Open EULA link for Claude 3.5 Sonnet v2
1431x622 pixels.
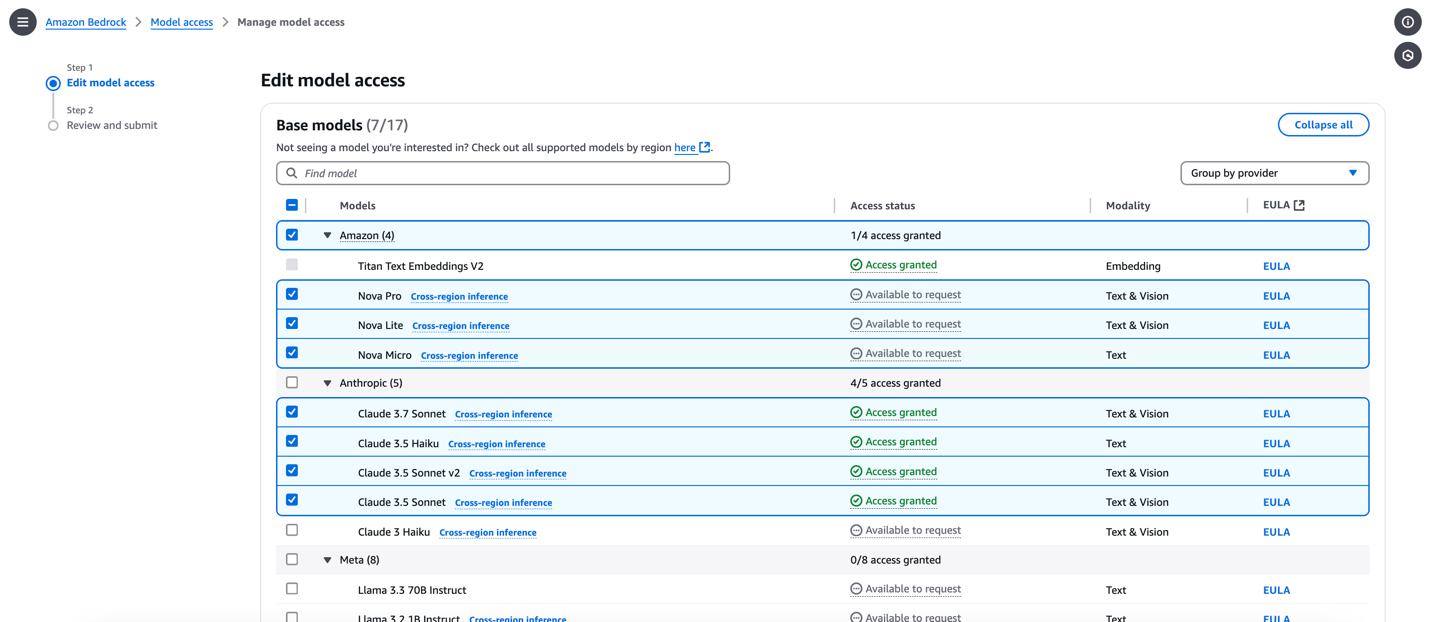[x=1276, y=473]
